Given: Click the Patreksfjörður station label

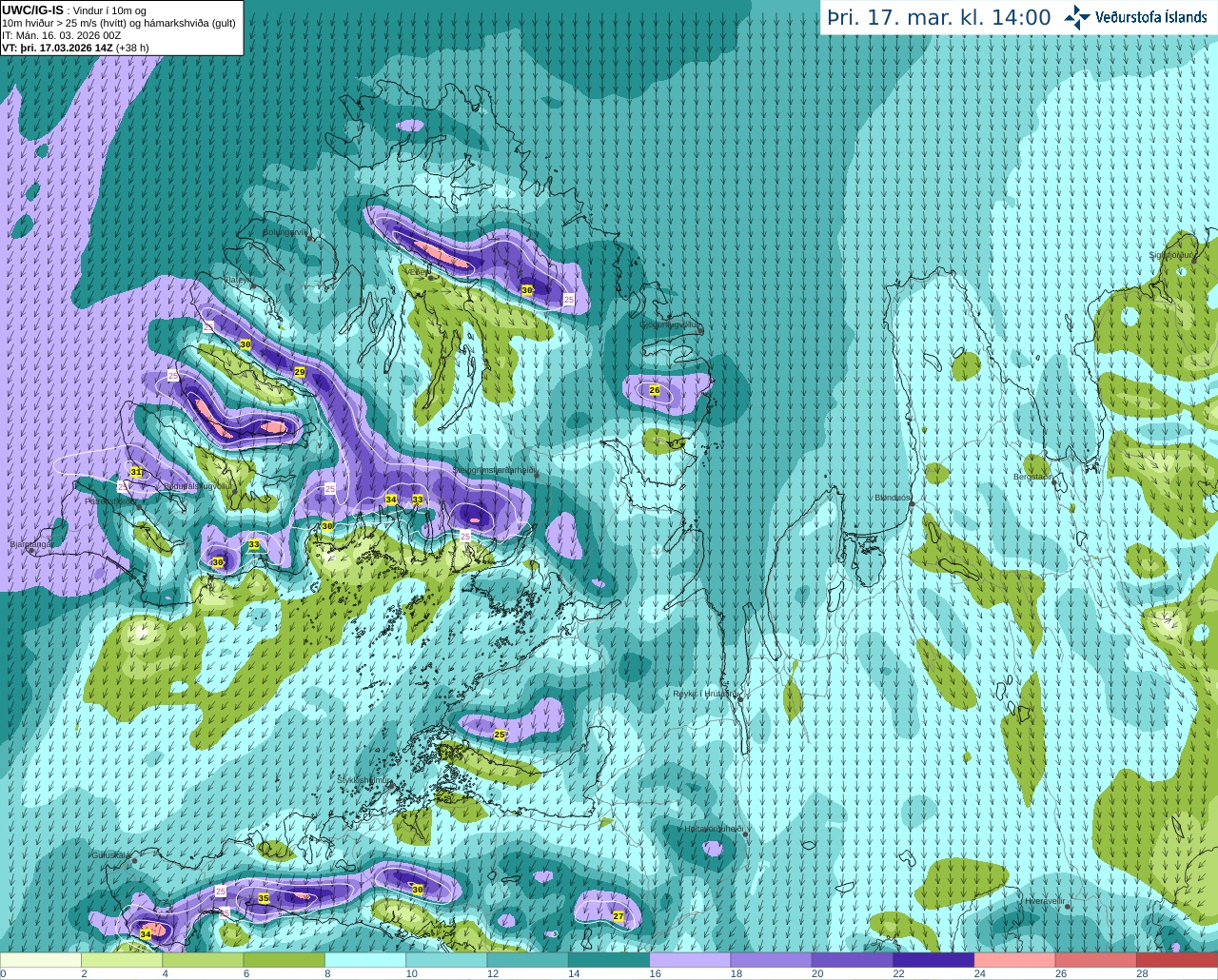Looking at the screenshot, I should point(110,500).
